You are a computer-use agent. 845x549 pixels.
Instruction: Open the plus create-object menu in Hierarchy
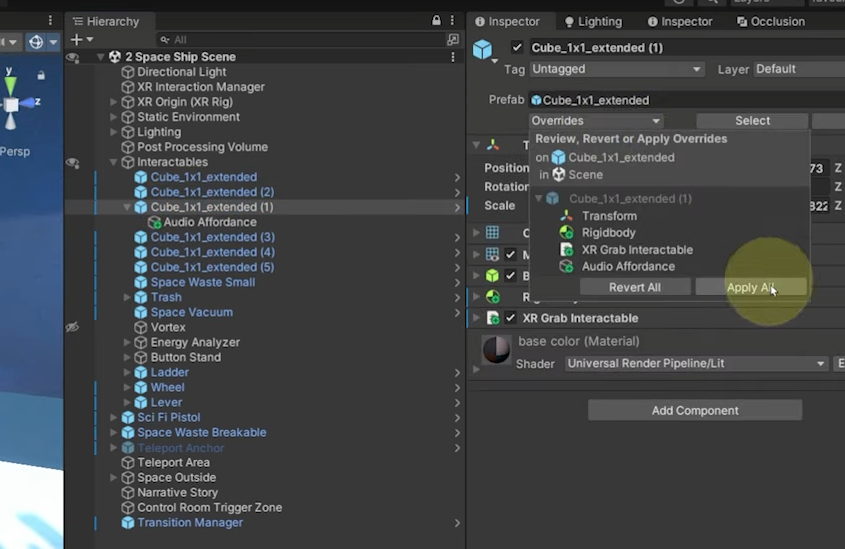point(81,39)
